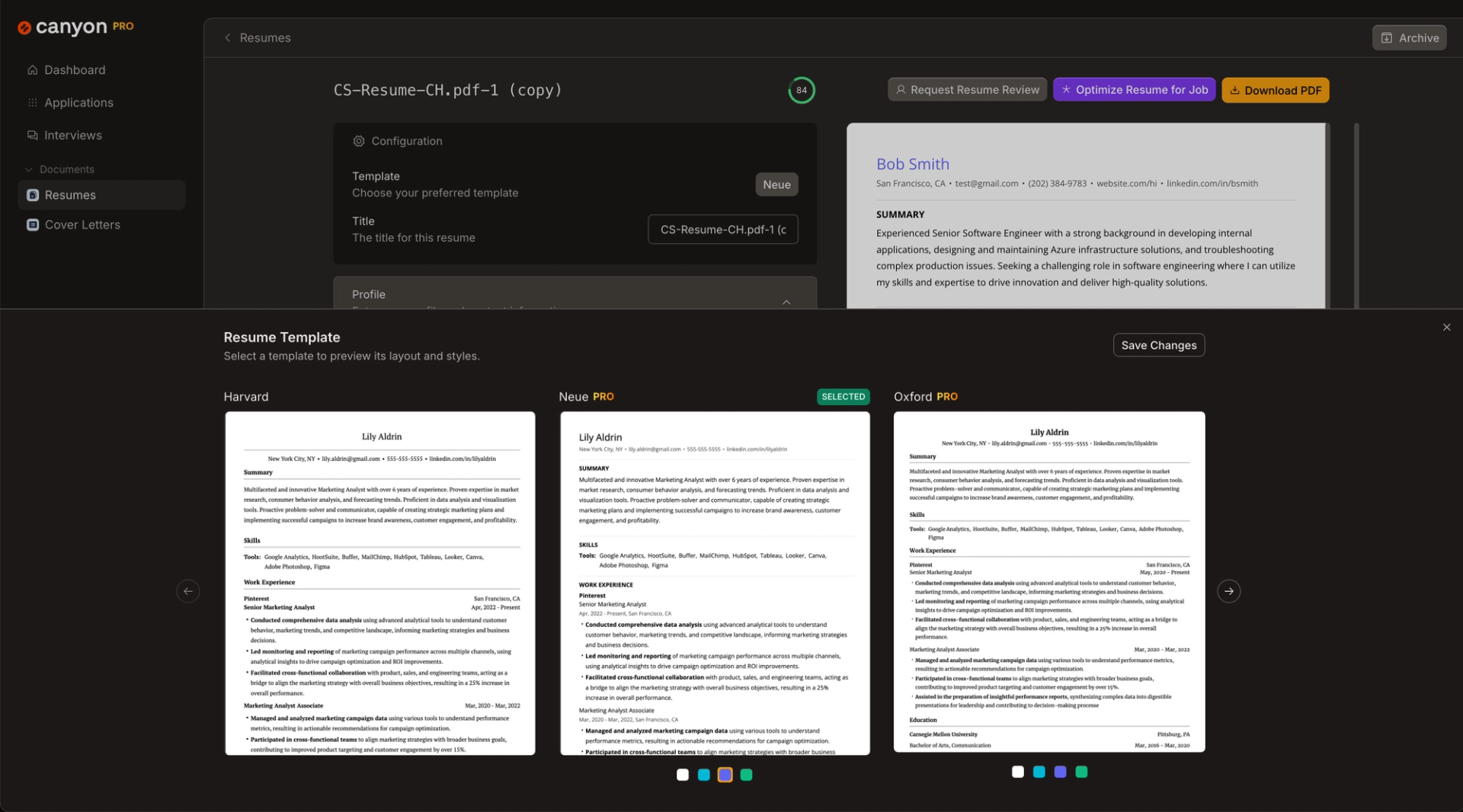This screenshot has width=1463, height=812.
Task: Open the Neue template selector
Action: 776,184
